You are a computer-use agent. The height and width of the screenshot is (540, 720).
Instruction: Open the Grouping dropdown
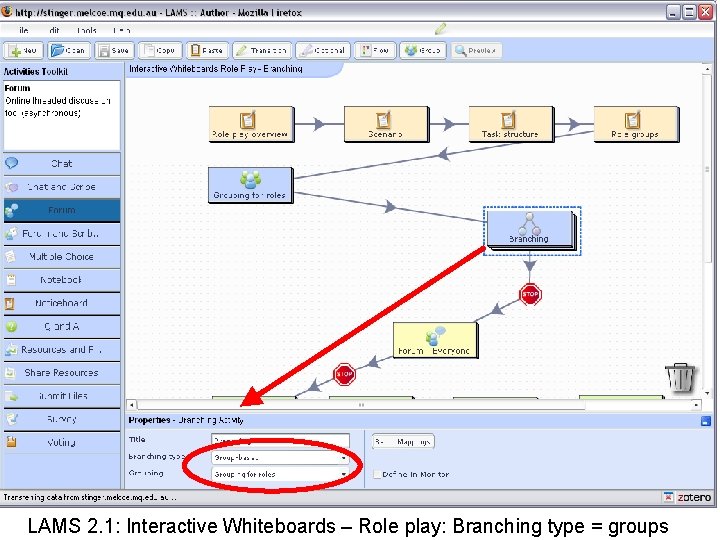pos(280,474)
